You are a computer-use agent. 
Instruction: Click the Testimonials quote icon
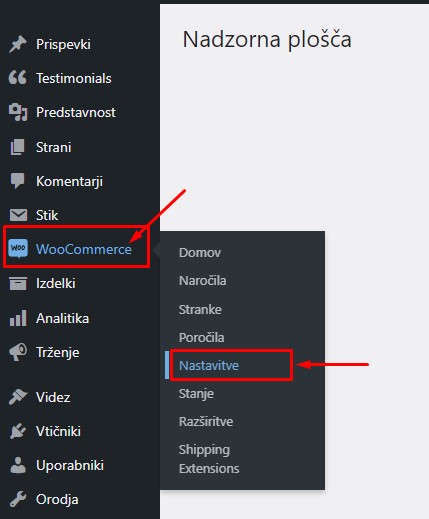tap(18, 77)
